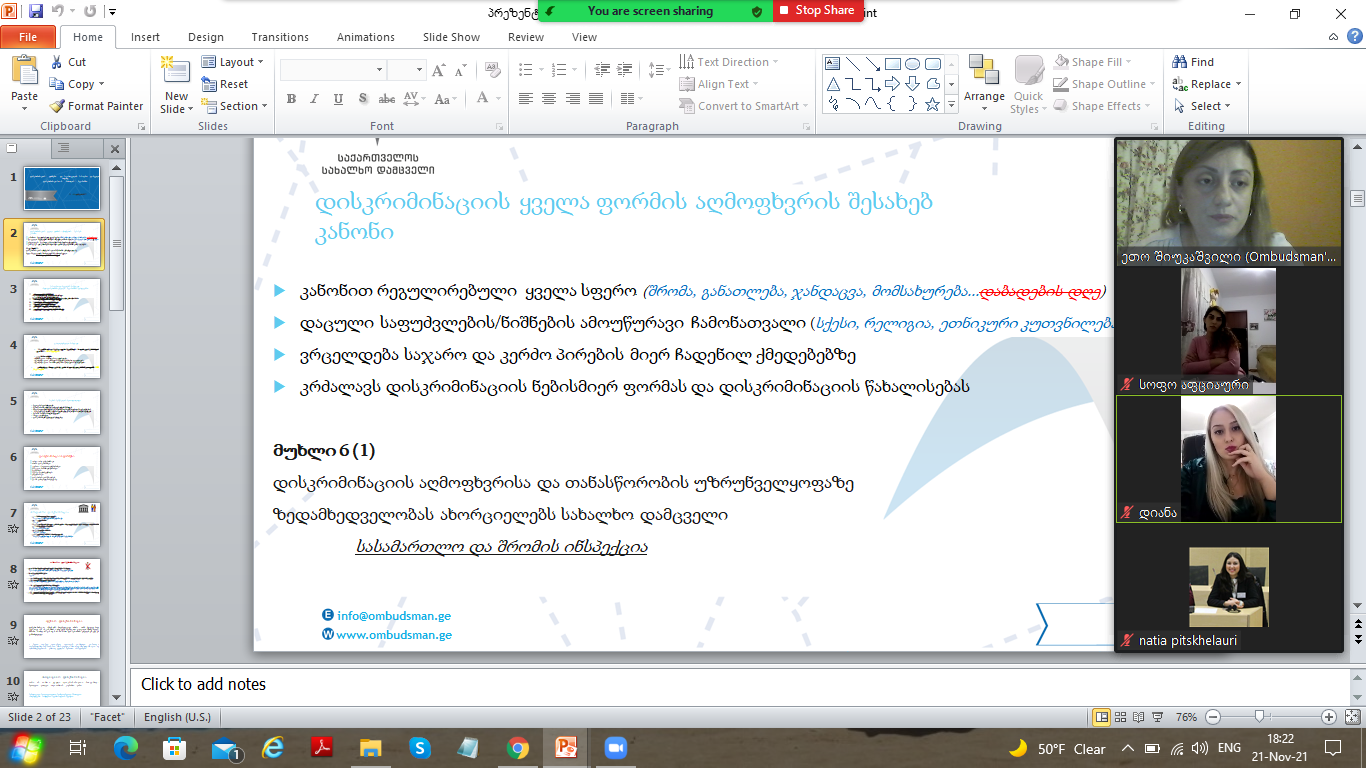This screenshot has height=768, width=1366.
Task: Center-align the paragraph text
Action: (x=549, y=99)
